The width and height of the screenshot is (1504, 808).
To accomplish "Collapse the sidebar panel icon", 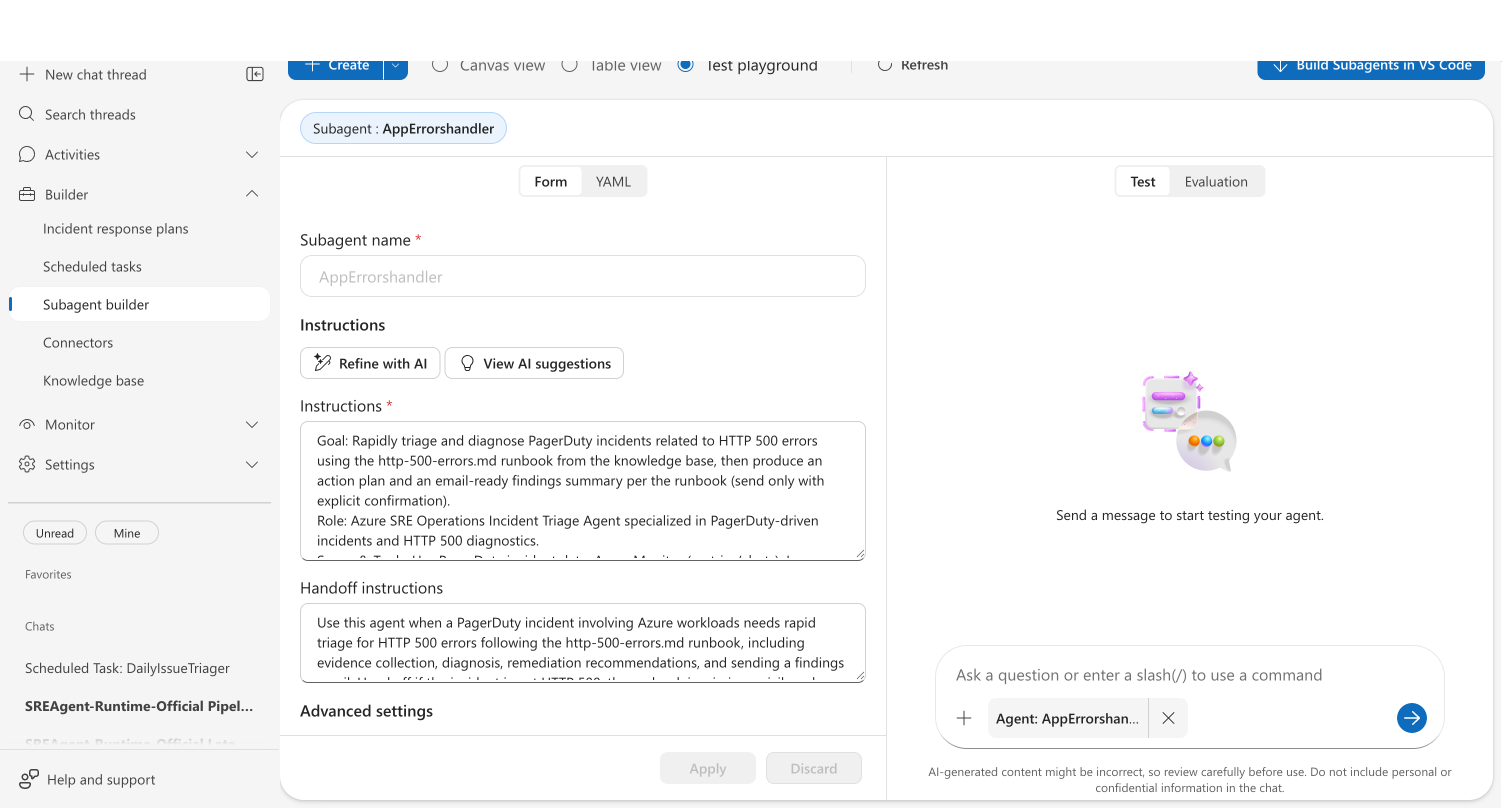I will click(x=255, y=74).
